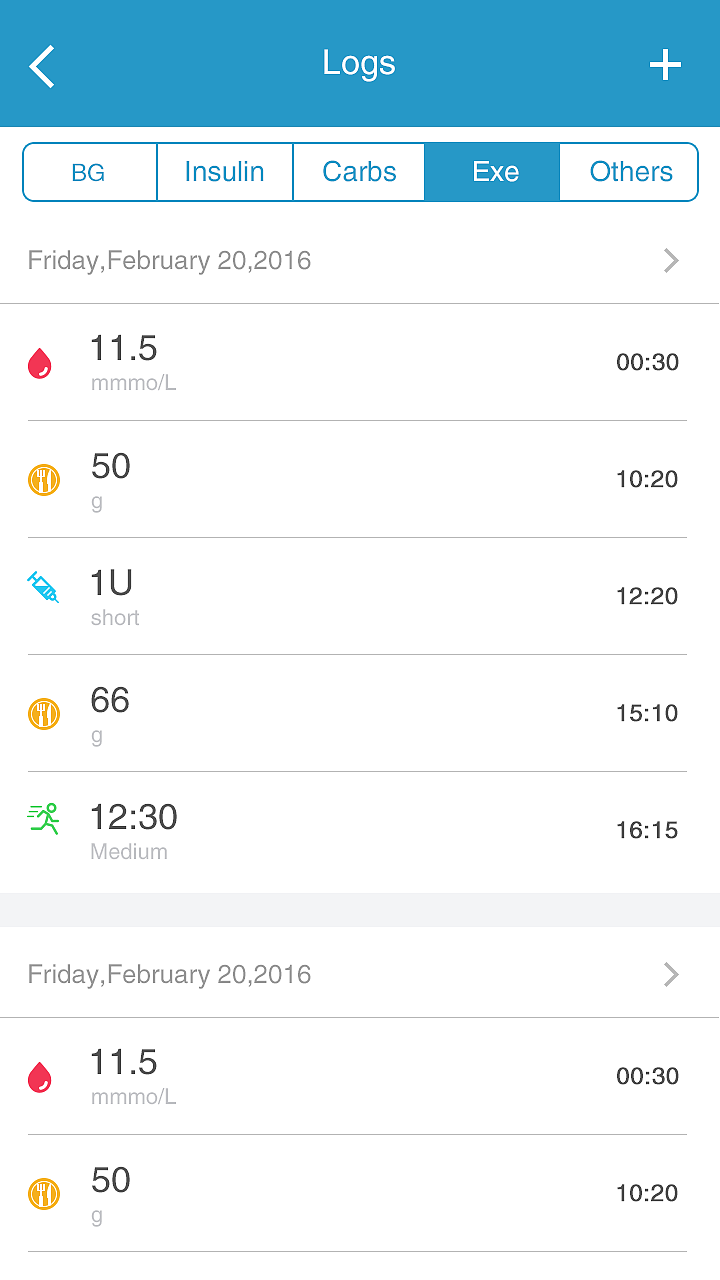Select the Exe tab
This screenshot has width=720, height=1280.
[x=495, y=172]
